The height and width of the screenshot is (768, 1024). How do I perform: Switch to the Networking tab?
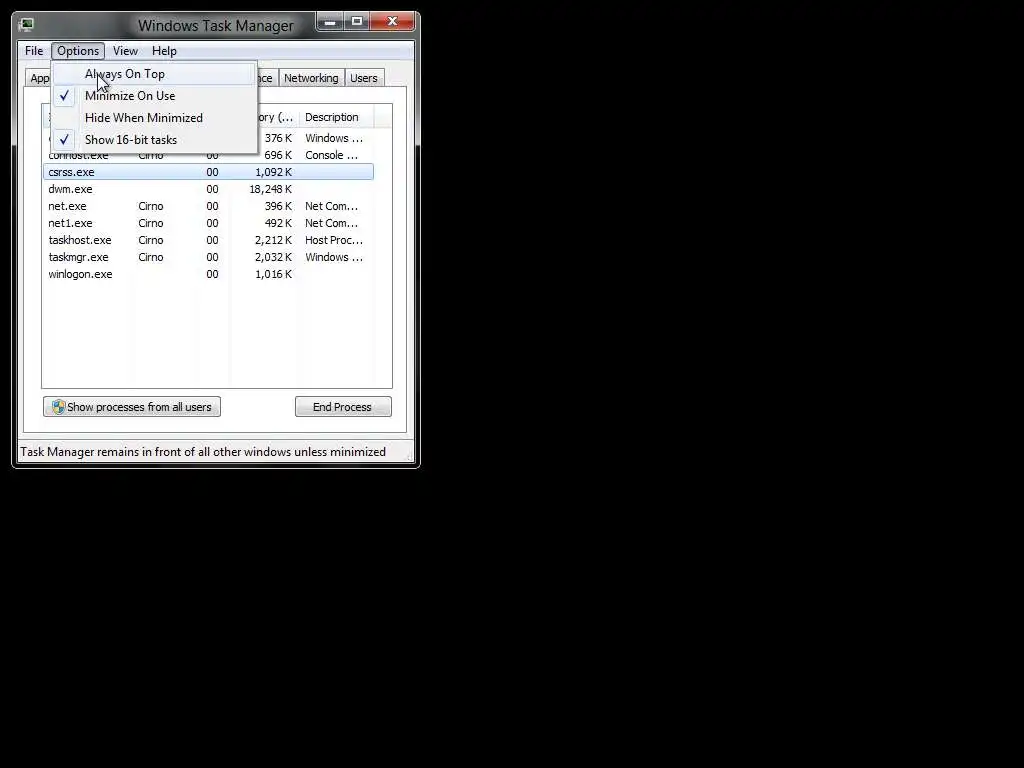pos(311,78)
